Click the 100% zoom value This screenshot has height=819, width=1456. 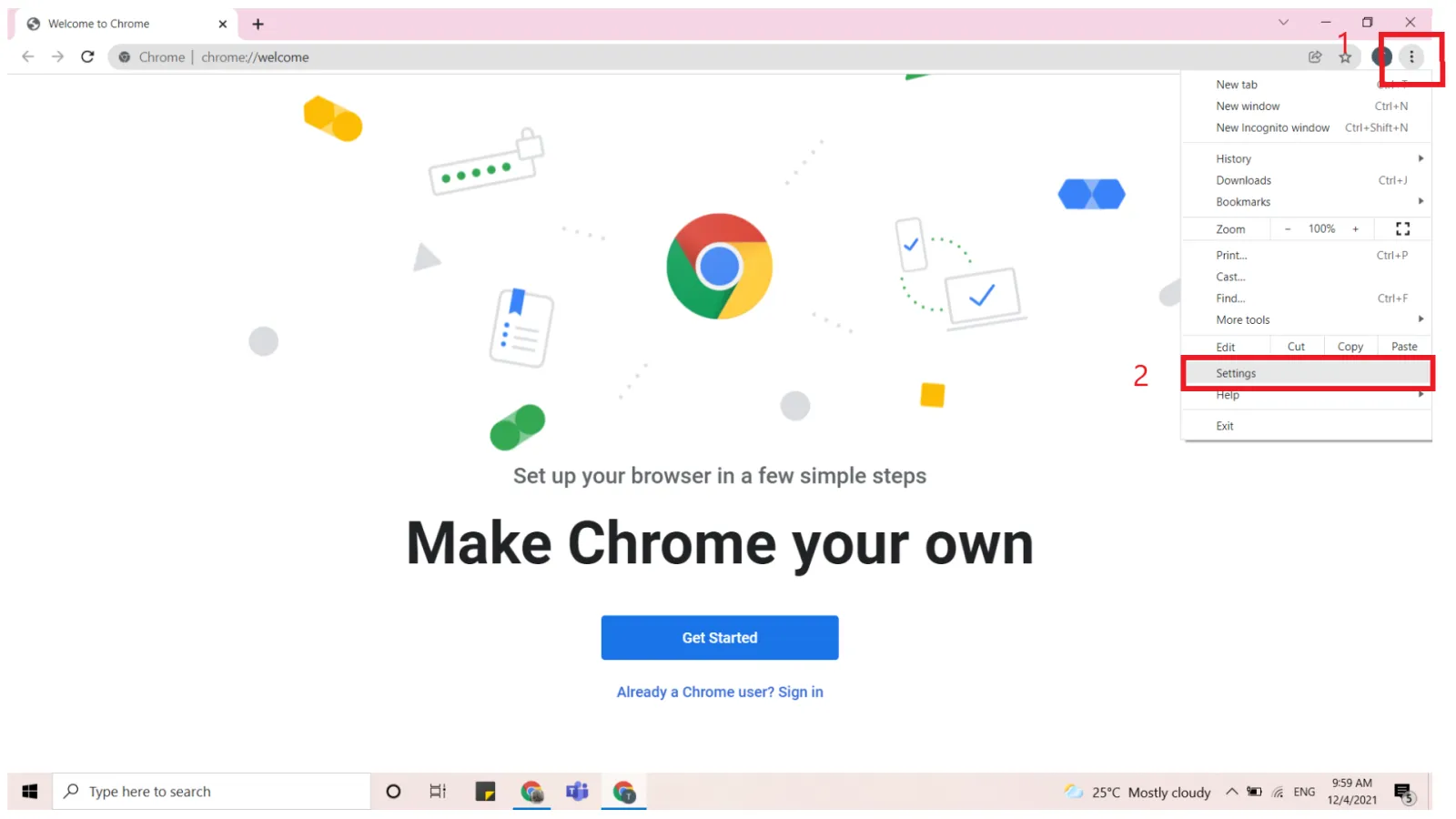[x=1321, y=229]
